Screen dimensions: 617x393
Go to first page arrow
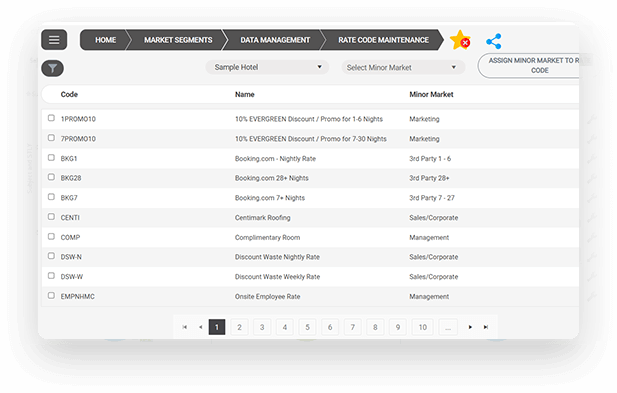pos(185,327)
